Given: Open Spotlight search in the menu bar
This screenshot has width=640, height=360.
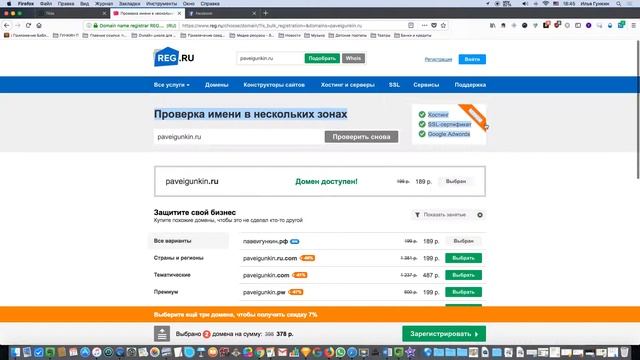Looking at the screenshot, I should coord(619,3).
